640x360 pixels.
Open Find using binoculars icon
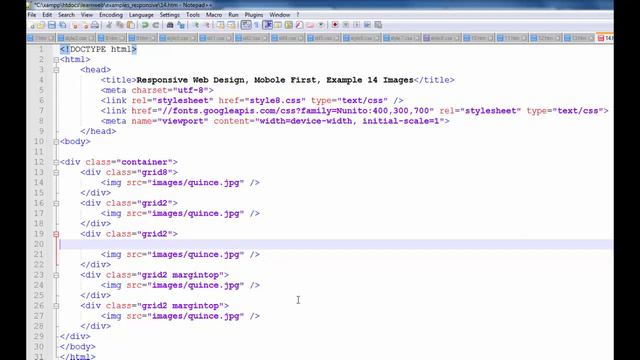coord(170,25)
